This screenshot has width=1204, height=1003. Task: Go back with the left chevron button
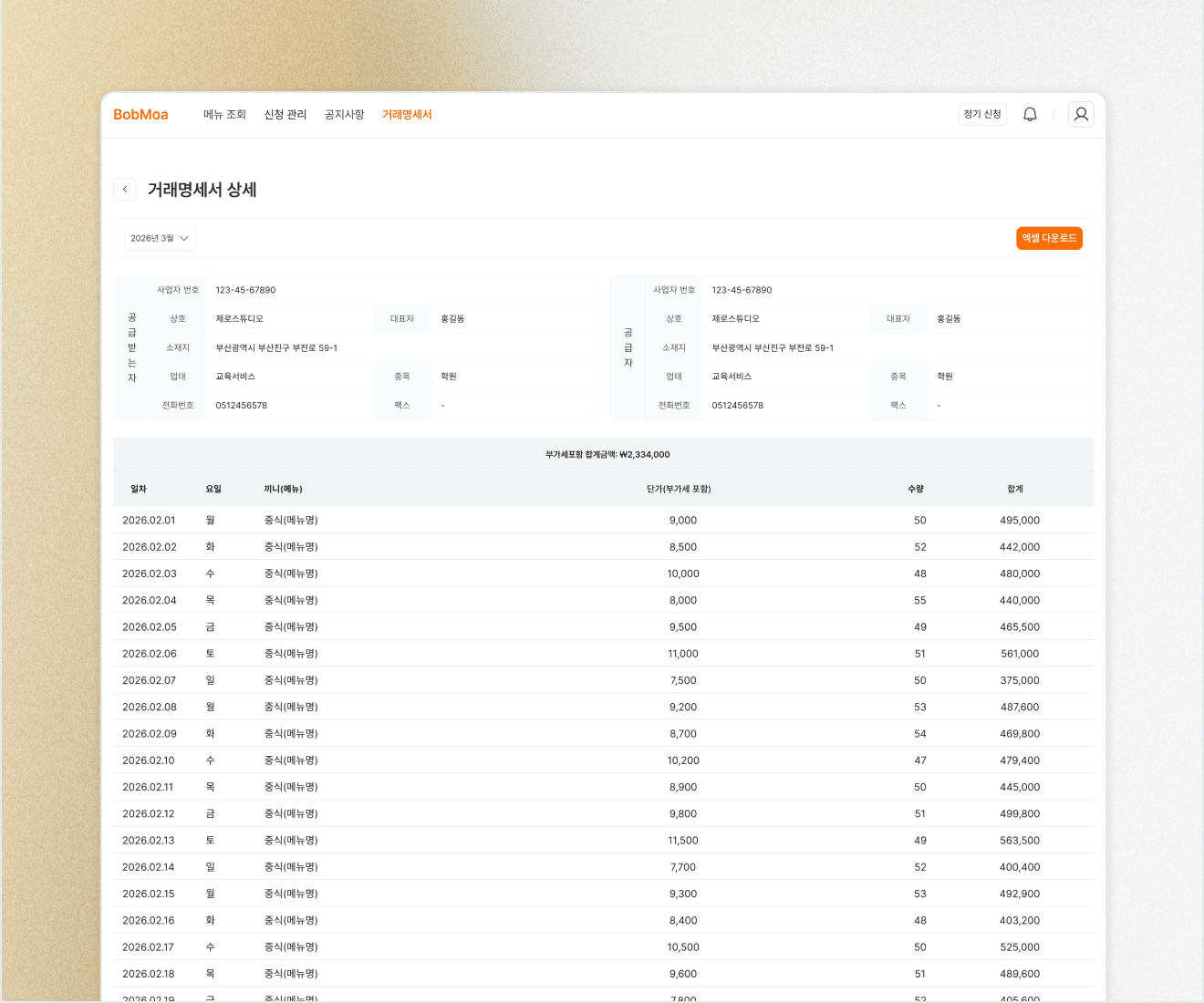(125, 189)
